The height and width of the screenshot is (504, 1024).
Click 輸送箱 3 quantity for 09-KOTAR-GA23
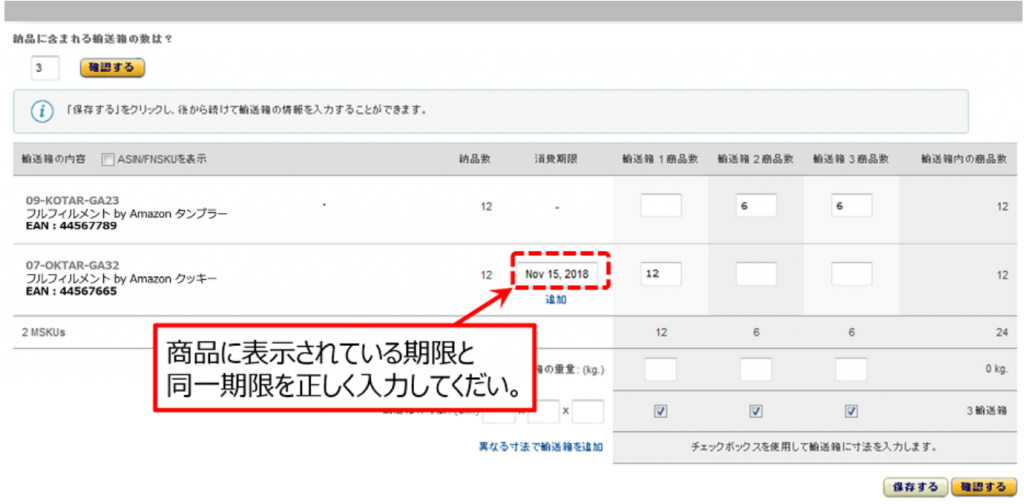pos(851,205)
